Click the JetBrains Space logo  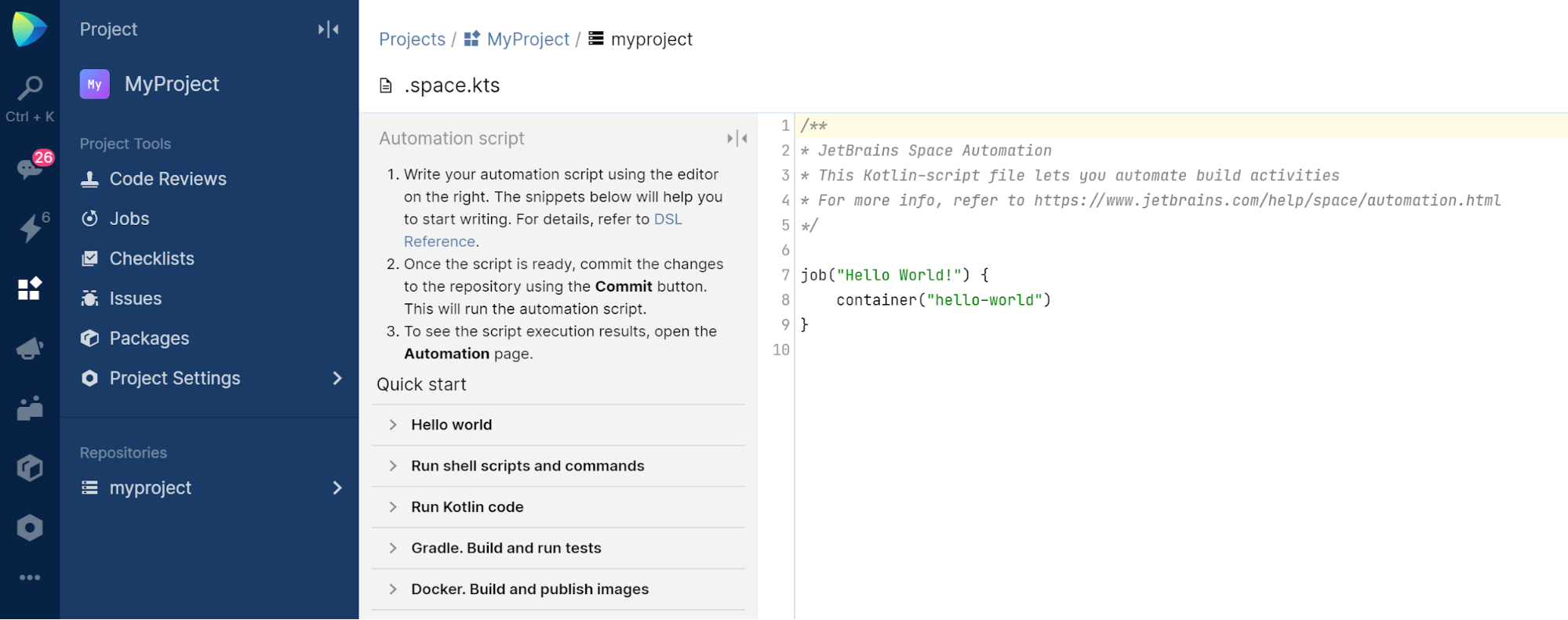coord(30,29)
